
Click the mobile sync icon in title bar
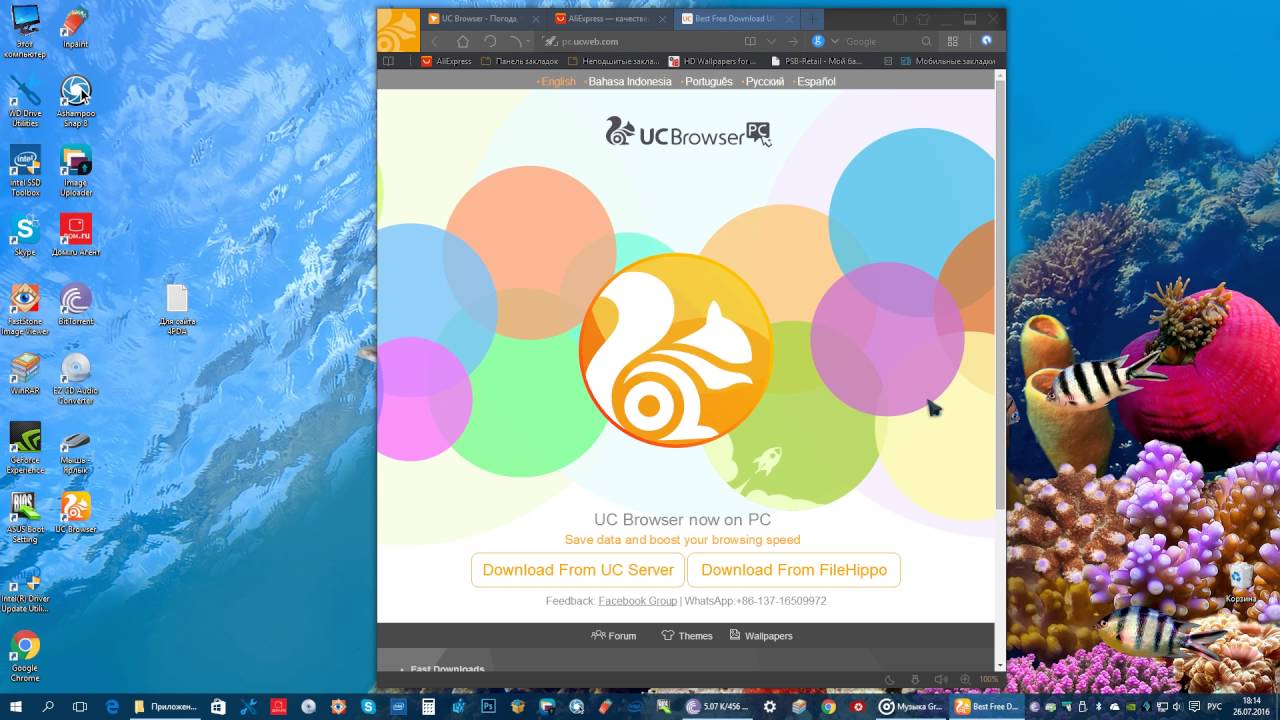(x=900, y=19)
